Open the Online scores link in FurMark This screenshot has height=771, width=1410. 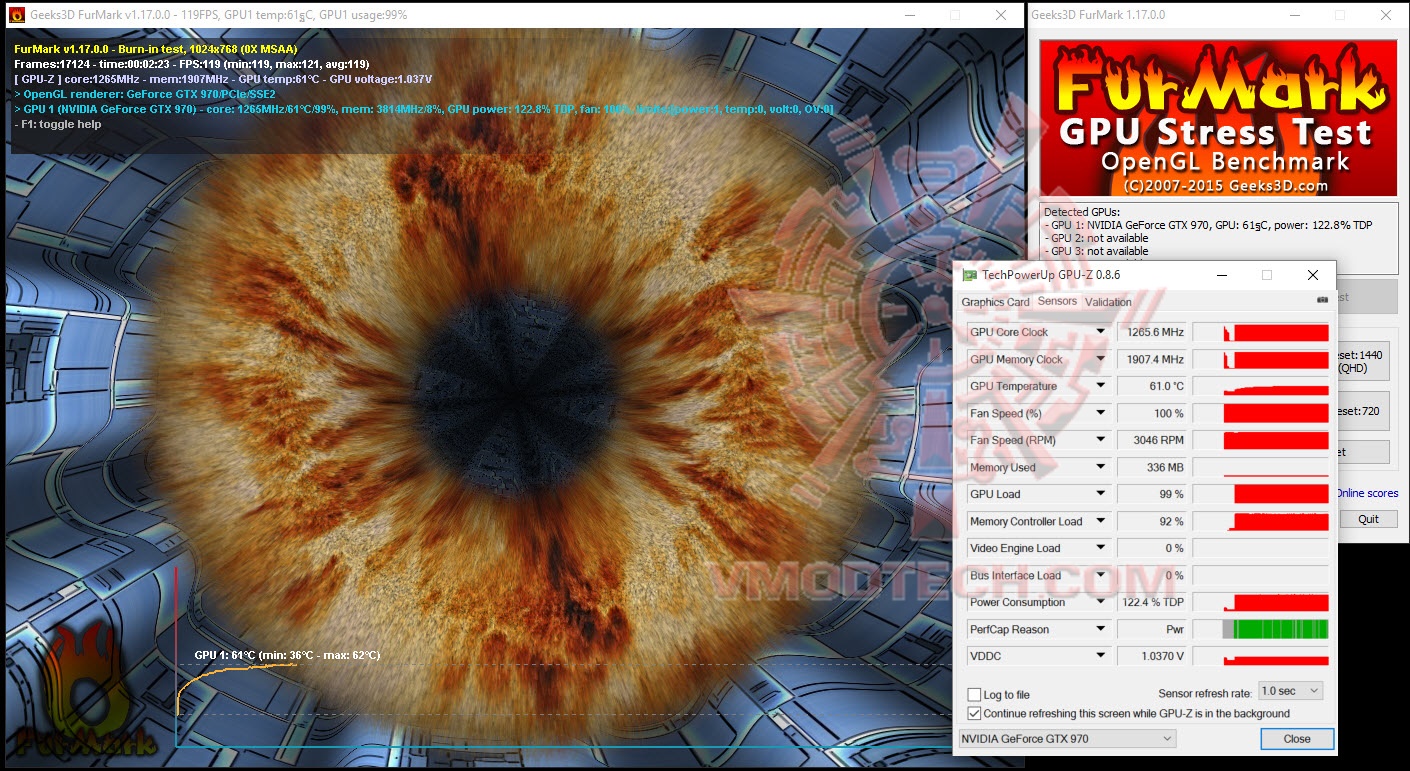click(1367, 493)
